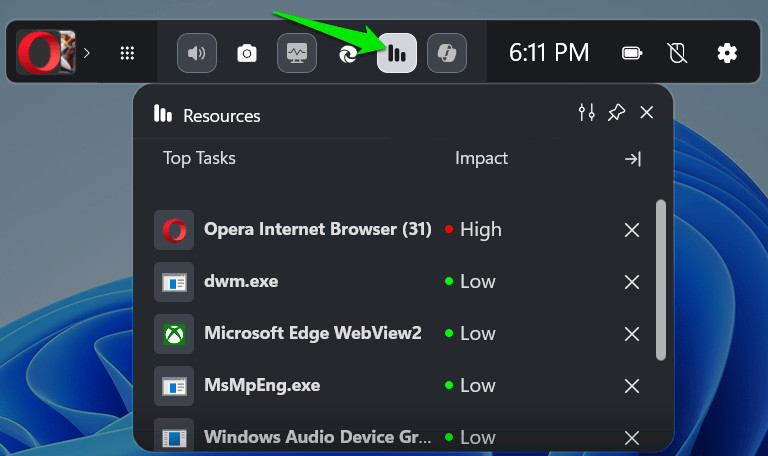Click the dwm.exe process icon

click(174, 282)
